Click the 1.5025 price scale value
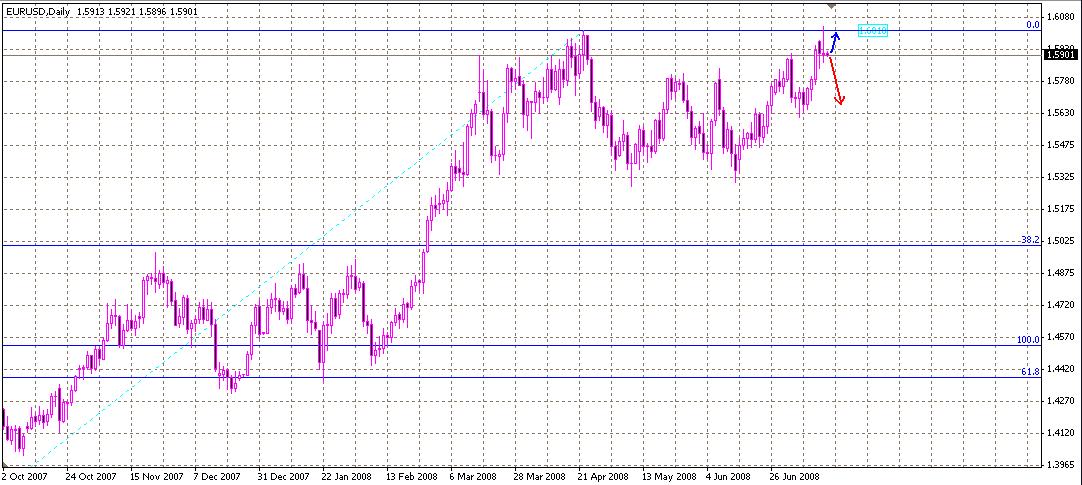 click(x=1061, y=241)
